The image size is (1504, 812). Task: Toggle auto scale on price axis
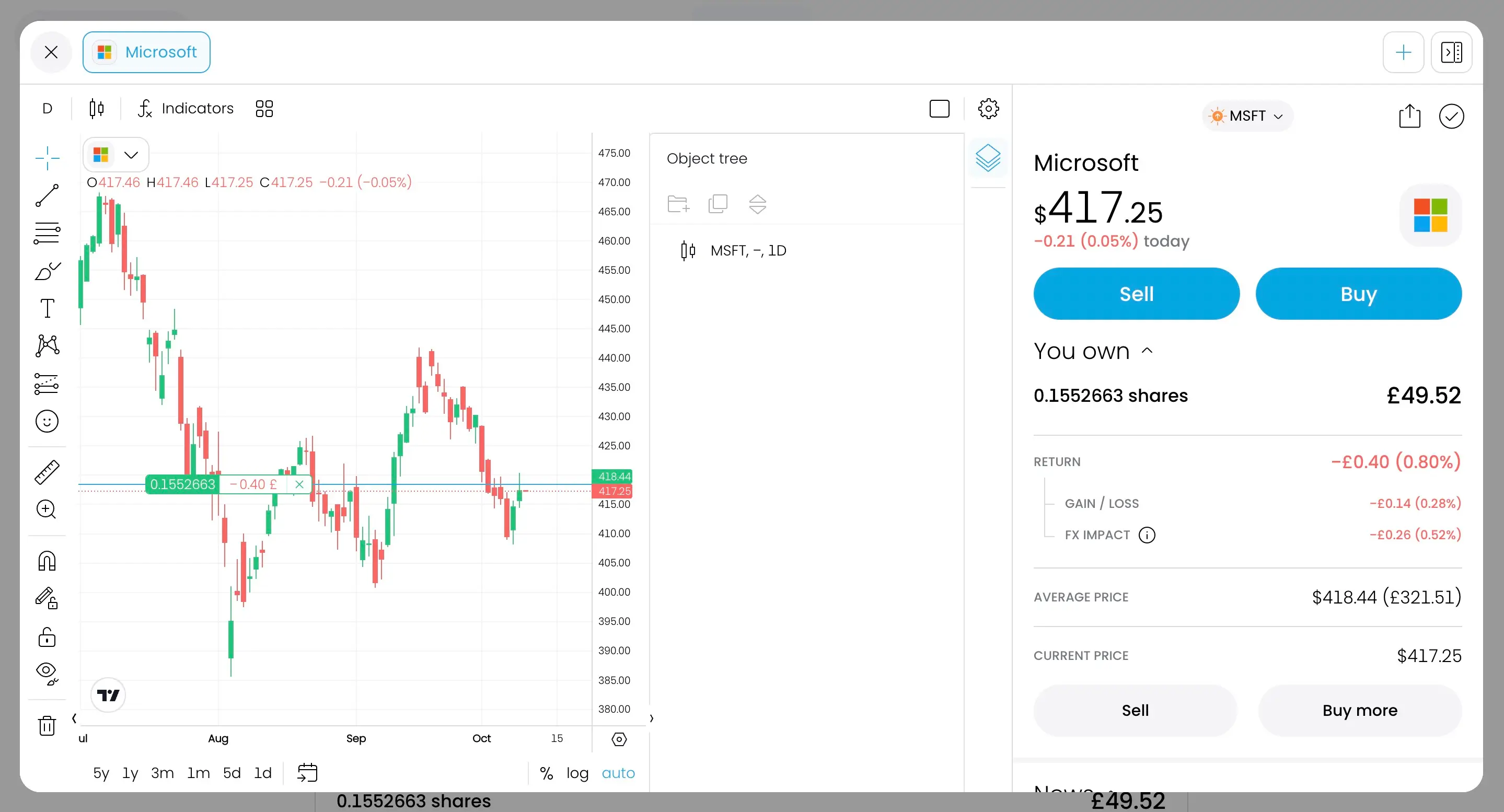tap(618, 773)
